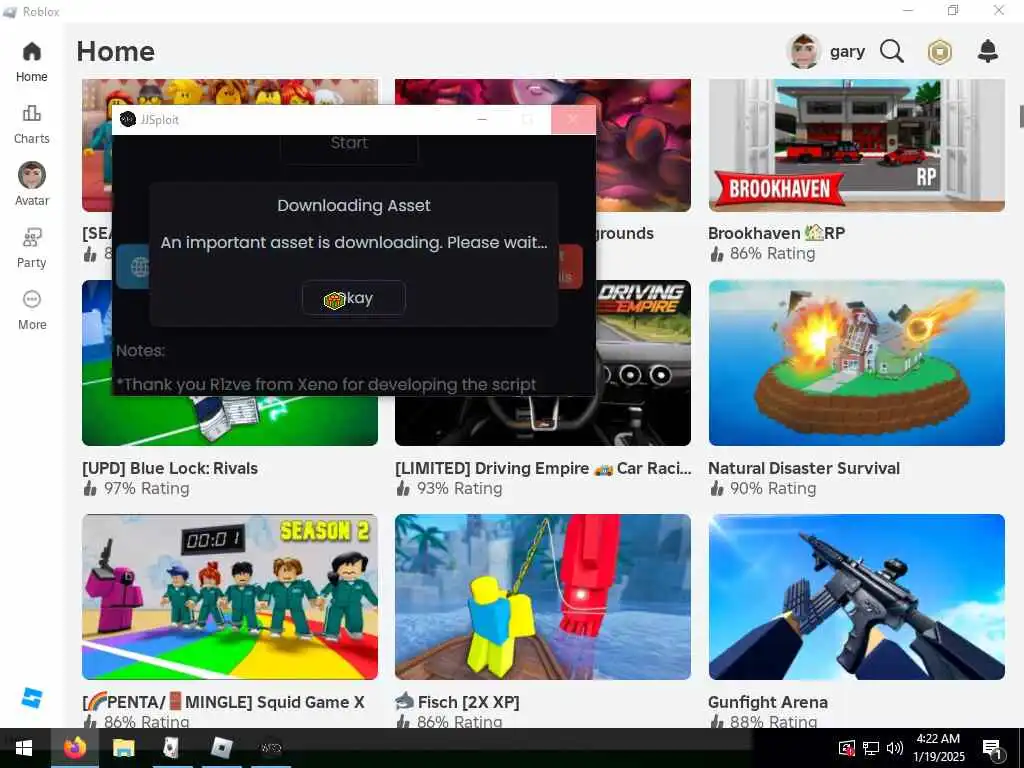
Task: Click the 97% Rating under Blue Lock
Action: [136, 488]
